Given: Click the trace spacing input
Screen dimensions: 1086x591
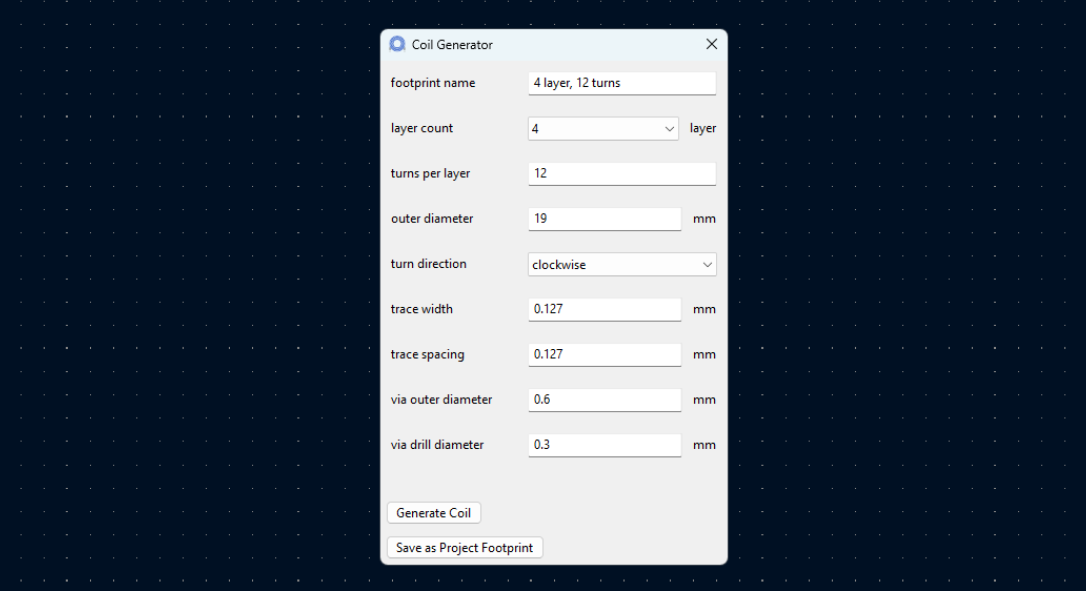Looking at the screenshot, I should [605, 355].
